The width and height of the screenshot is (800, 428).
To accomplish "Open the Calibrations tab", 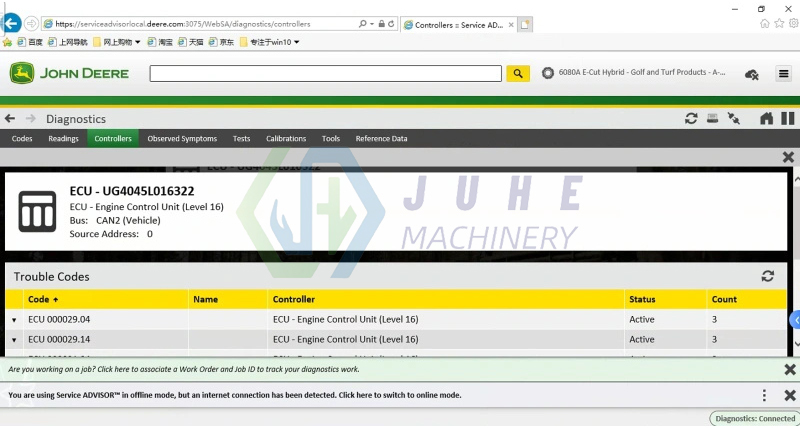I will (286, 139).
